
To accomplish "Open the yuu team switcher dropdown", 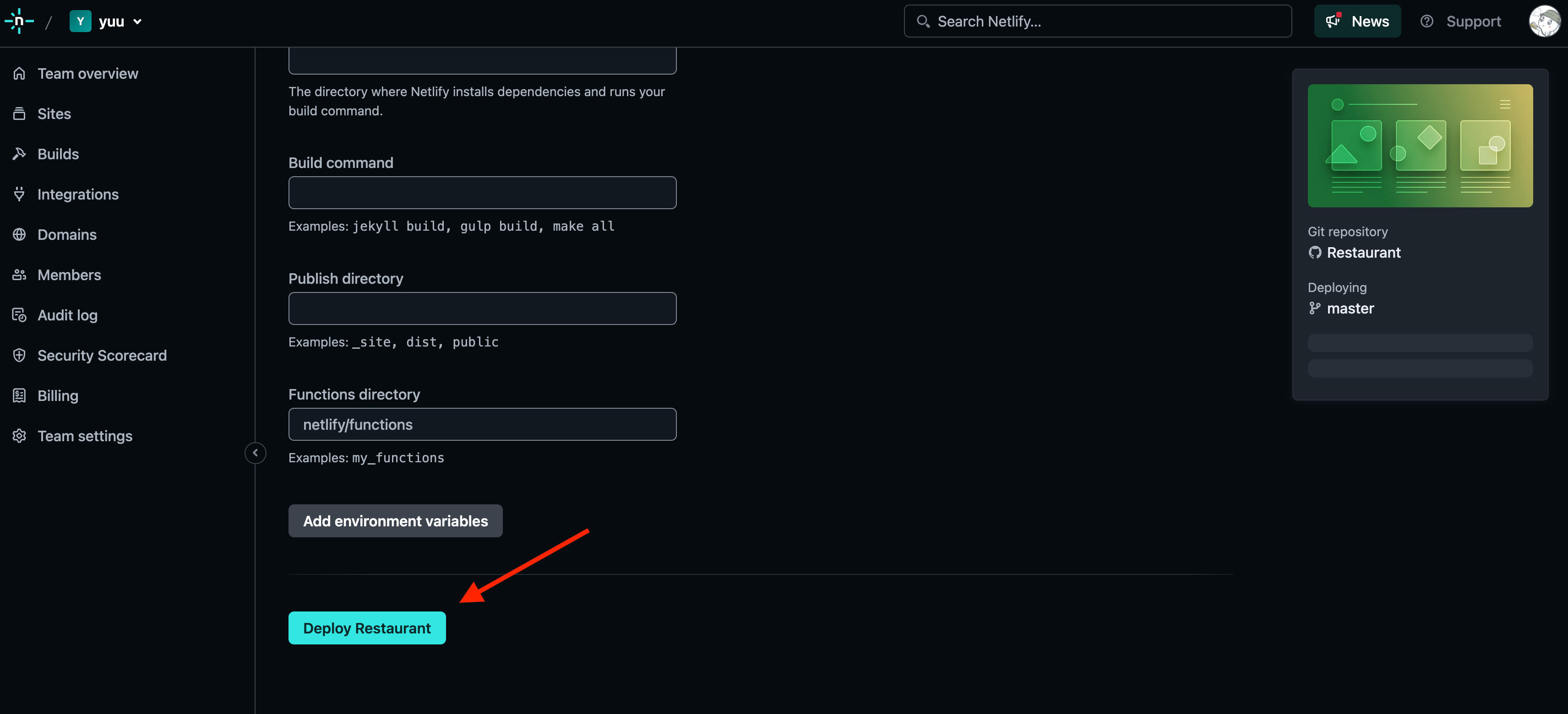I will [x=107, y=22].
